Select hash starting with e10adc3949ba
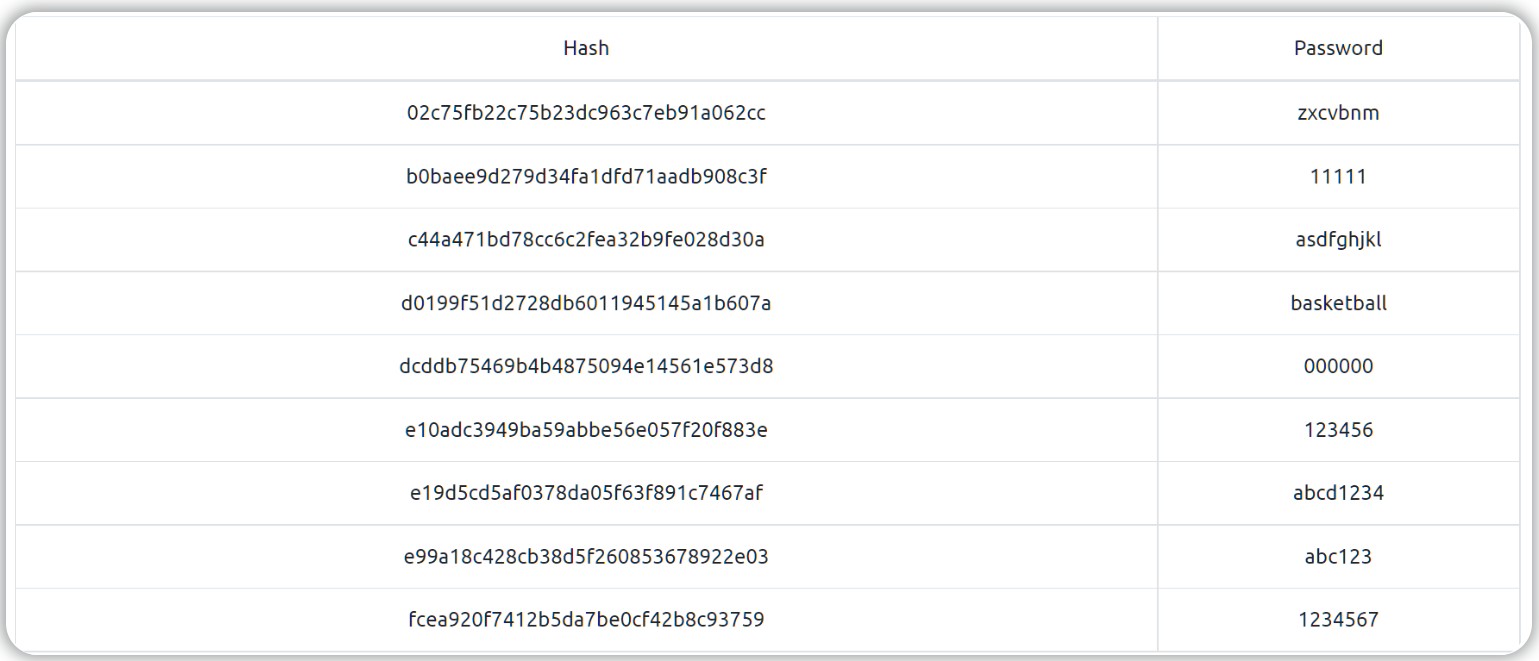The height and width of the screenshot is (661, 1539). (586, 430)
